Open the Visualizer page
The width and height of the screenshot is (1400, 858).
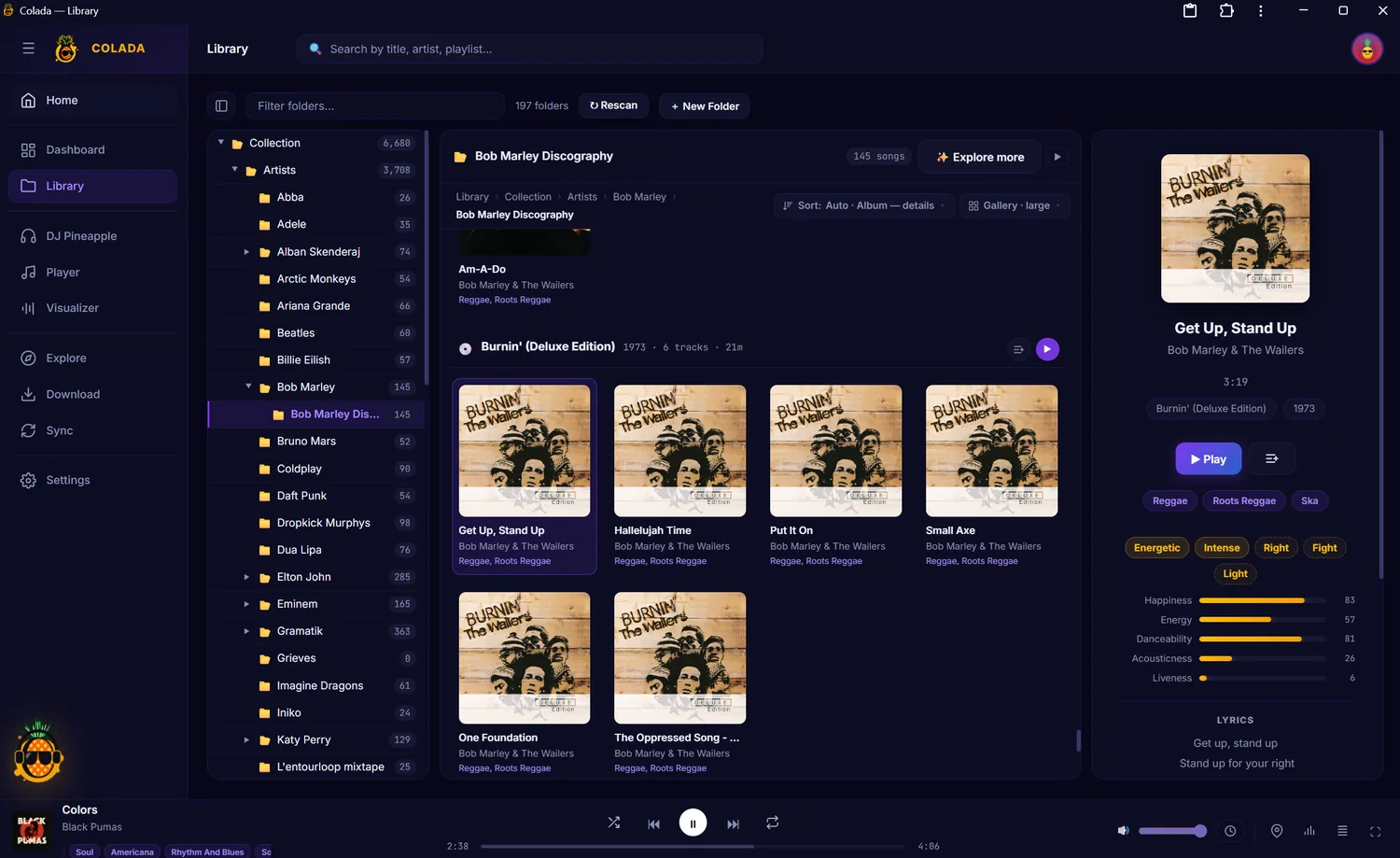tap(92, 308)
